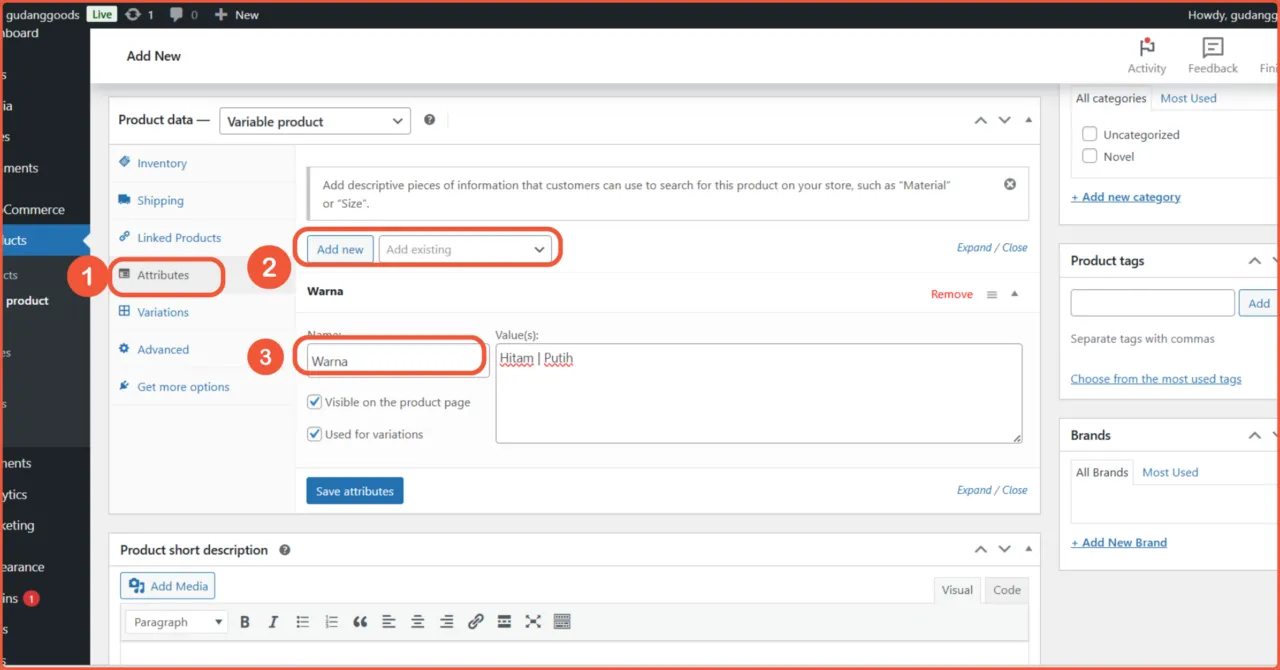Insert a bulleted list in the editor
The height and width of the screenshot is (670, 1280).
click(302, 621)
